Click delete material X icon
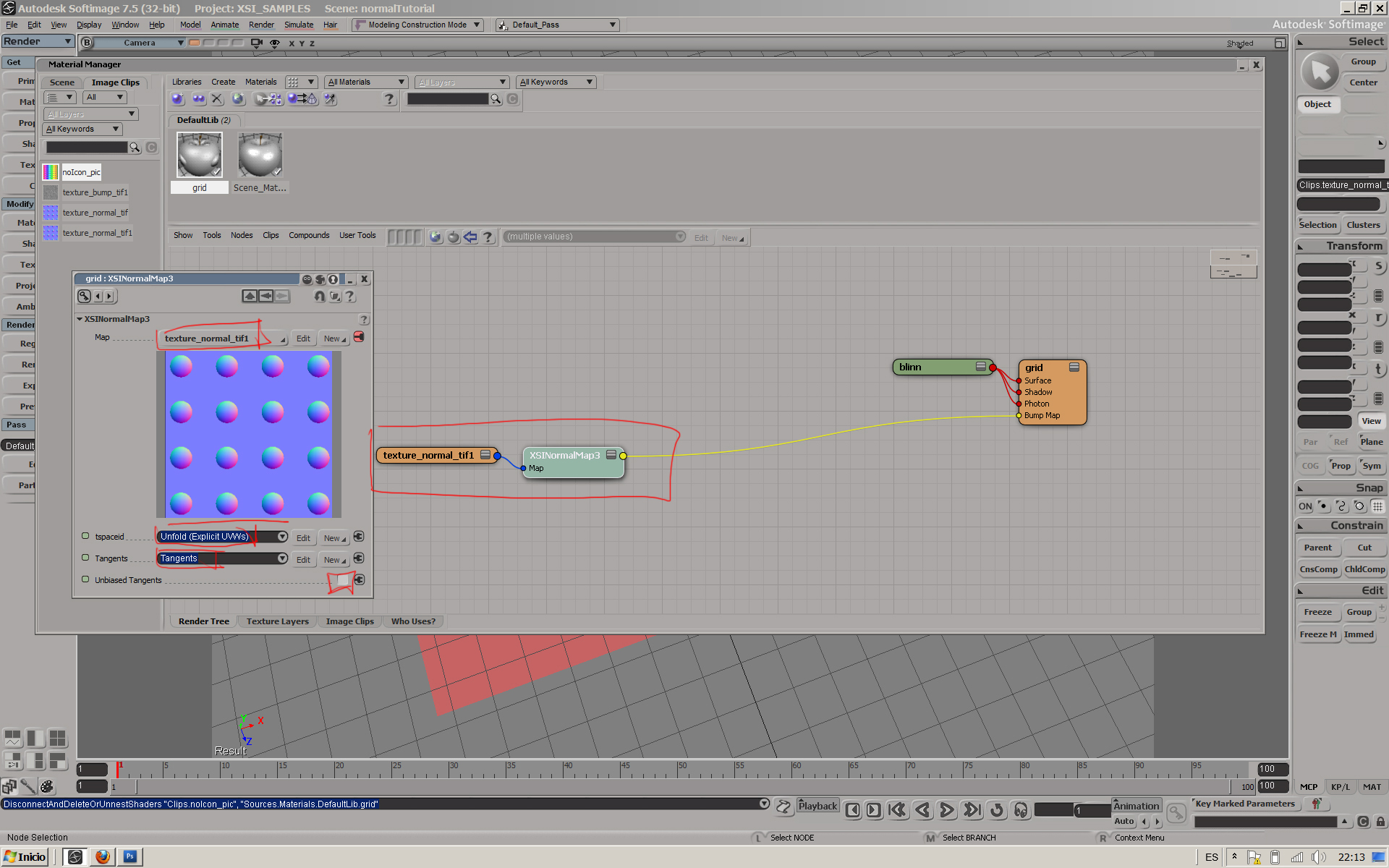This screenshot has width=1389, height=868. coord(217,99)
